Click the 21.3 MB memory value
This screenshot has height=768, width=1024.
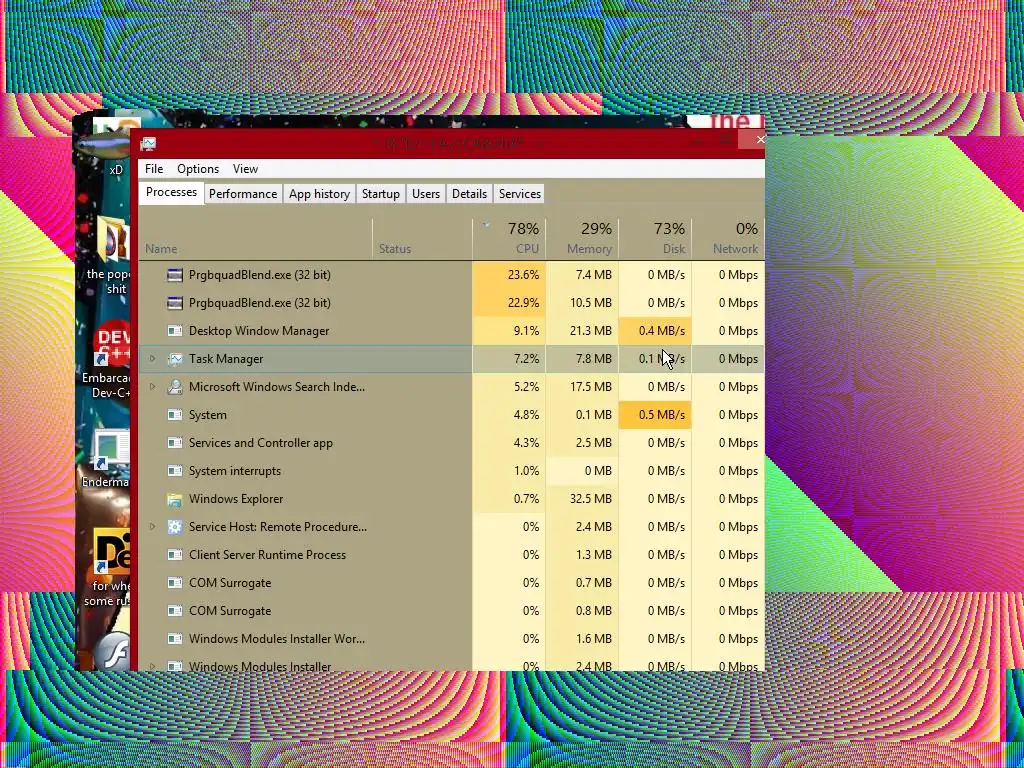pos(591,331)
